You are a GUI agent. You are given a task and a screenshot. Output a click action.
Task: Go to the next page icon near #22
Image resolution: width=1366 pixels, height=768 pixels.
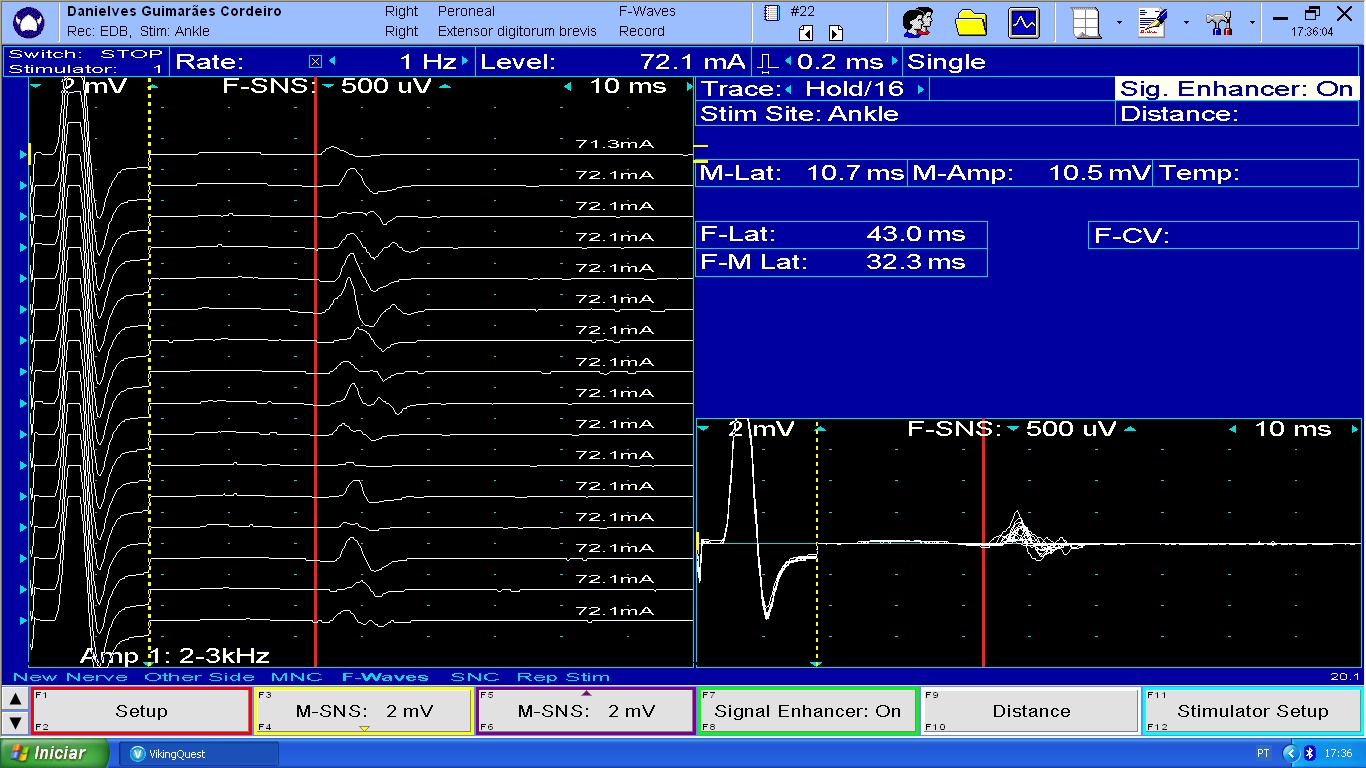coord(836,33)
